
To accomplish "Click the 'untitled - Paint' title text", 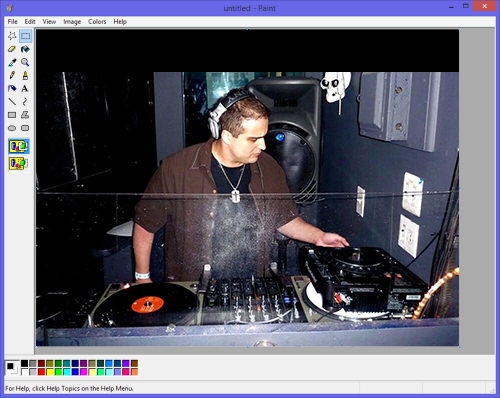I will pos(249,8).
